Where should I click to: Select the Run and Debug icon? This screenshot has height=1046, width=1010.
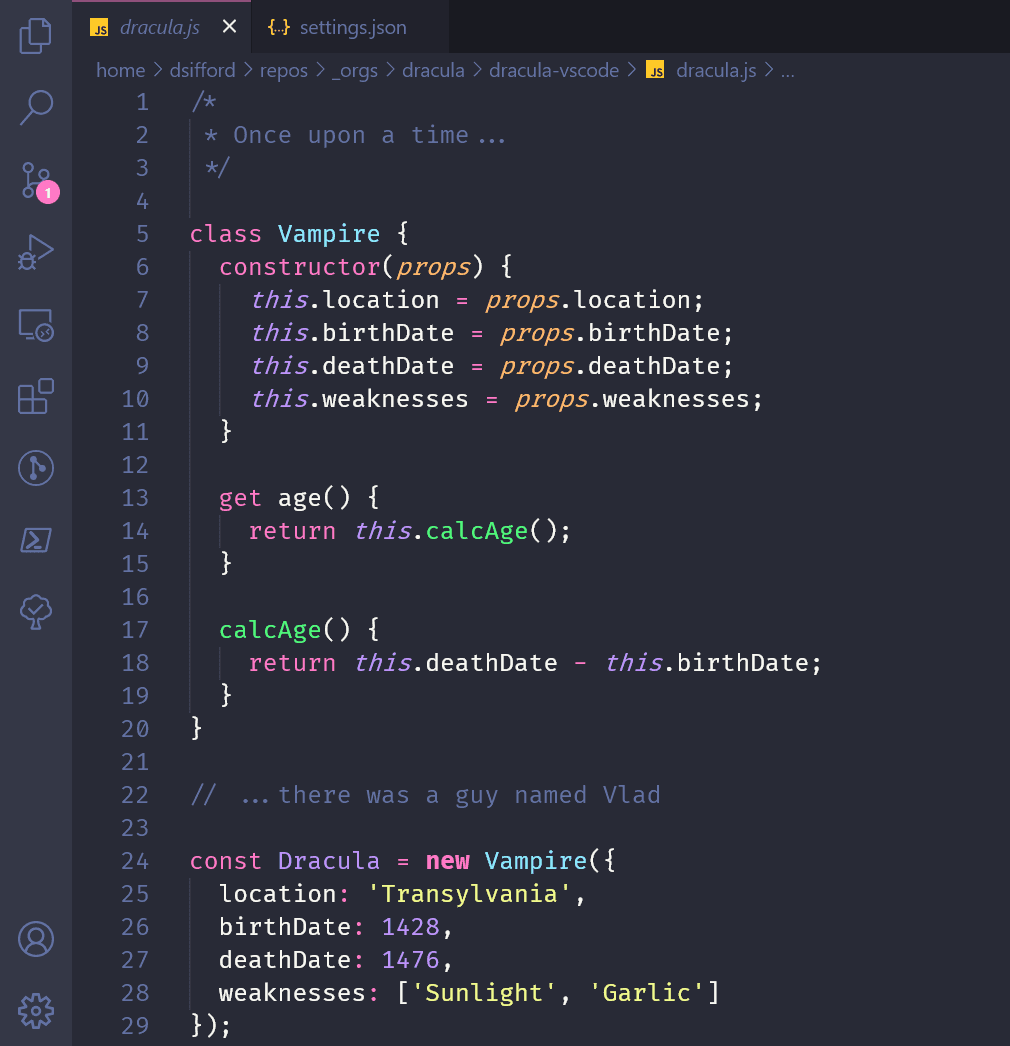(x=36, y=252)
